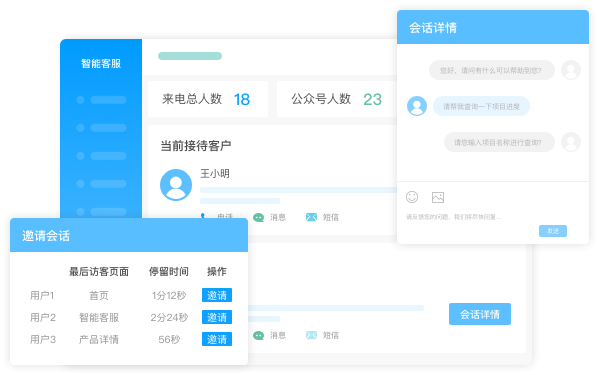Invite 用户1 to a conversation
The image size is (599, 375).
217,295
